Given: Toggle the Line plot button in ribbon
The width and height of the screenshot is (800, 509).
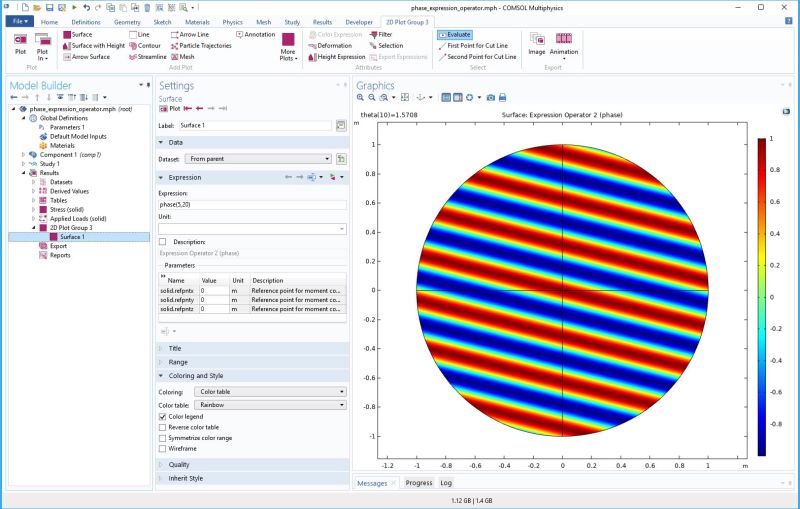Looking at the screenshot, I should pos(139,35).
